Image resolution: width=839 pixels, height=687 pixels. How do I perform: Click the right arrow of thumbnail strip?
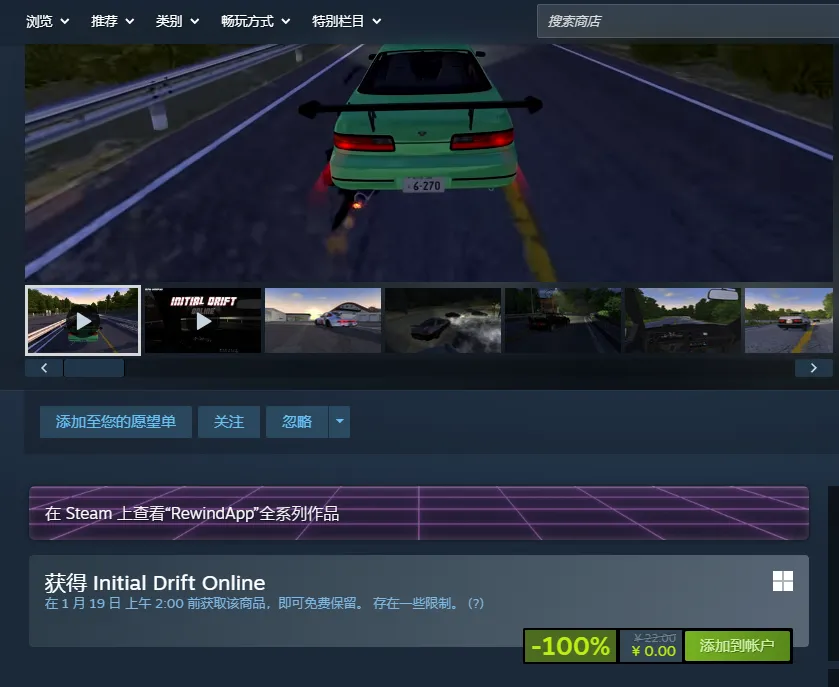tap(813, 368)
